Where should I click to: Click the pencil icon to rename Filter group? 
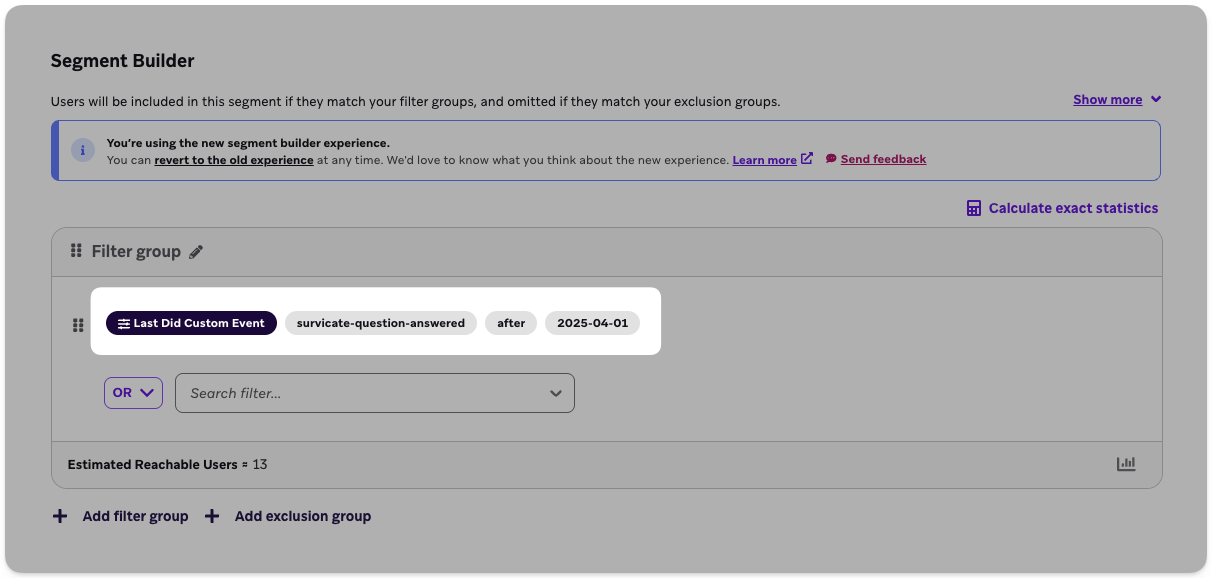[x=196, y=251]
